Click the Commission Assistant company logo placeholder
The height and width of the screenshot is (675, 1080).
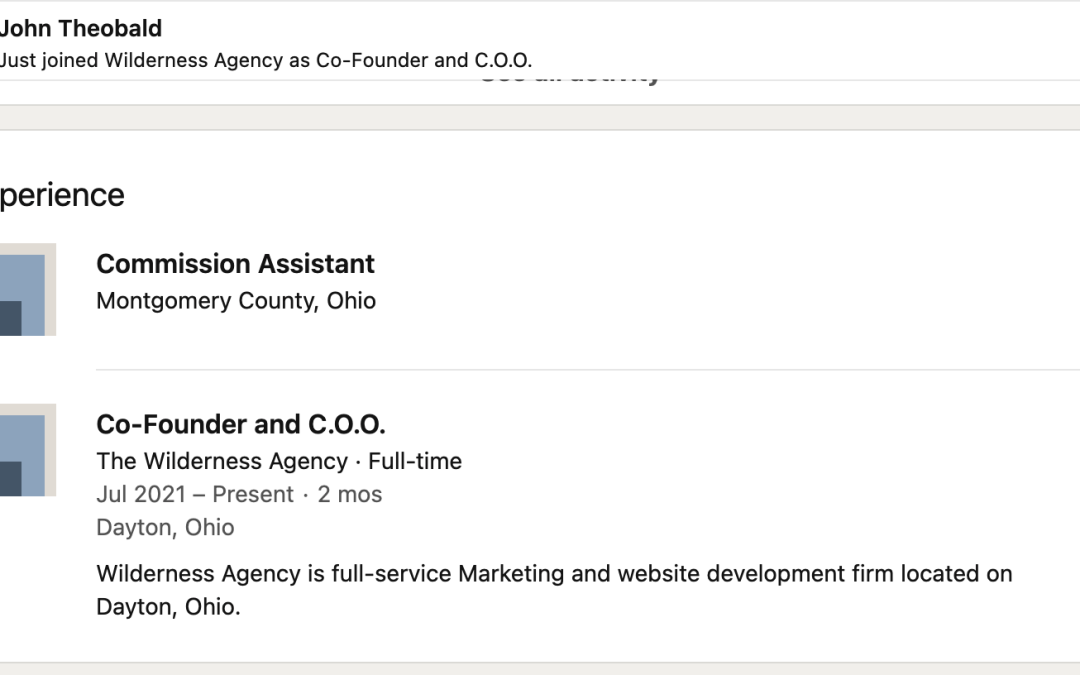click(27, 290)
